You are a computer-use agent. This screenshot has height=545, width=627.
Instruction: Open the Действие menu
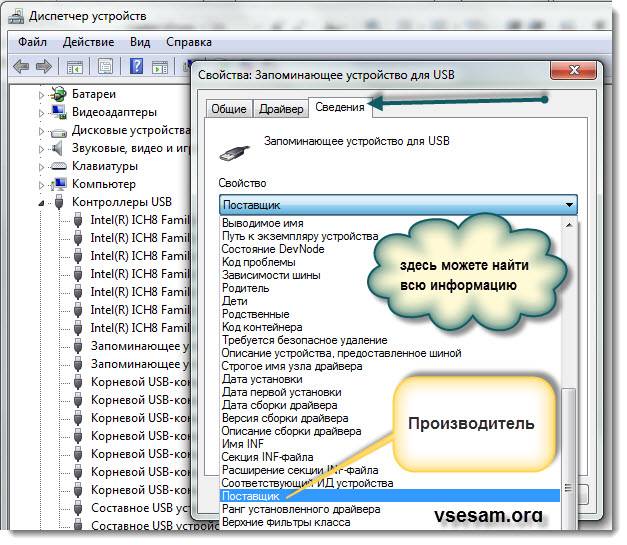pyautogui.click(x=88, y=42)
